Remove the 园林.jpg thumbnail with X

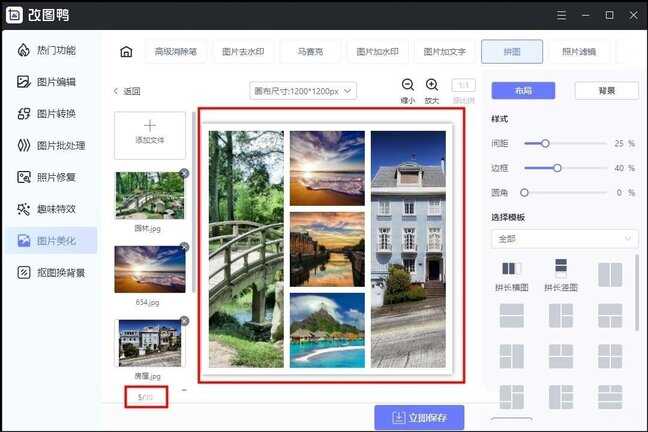(x=184, y=173)
